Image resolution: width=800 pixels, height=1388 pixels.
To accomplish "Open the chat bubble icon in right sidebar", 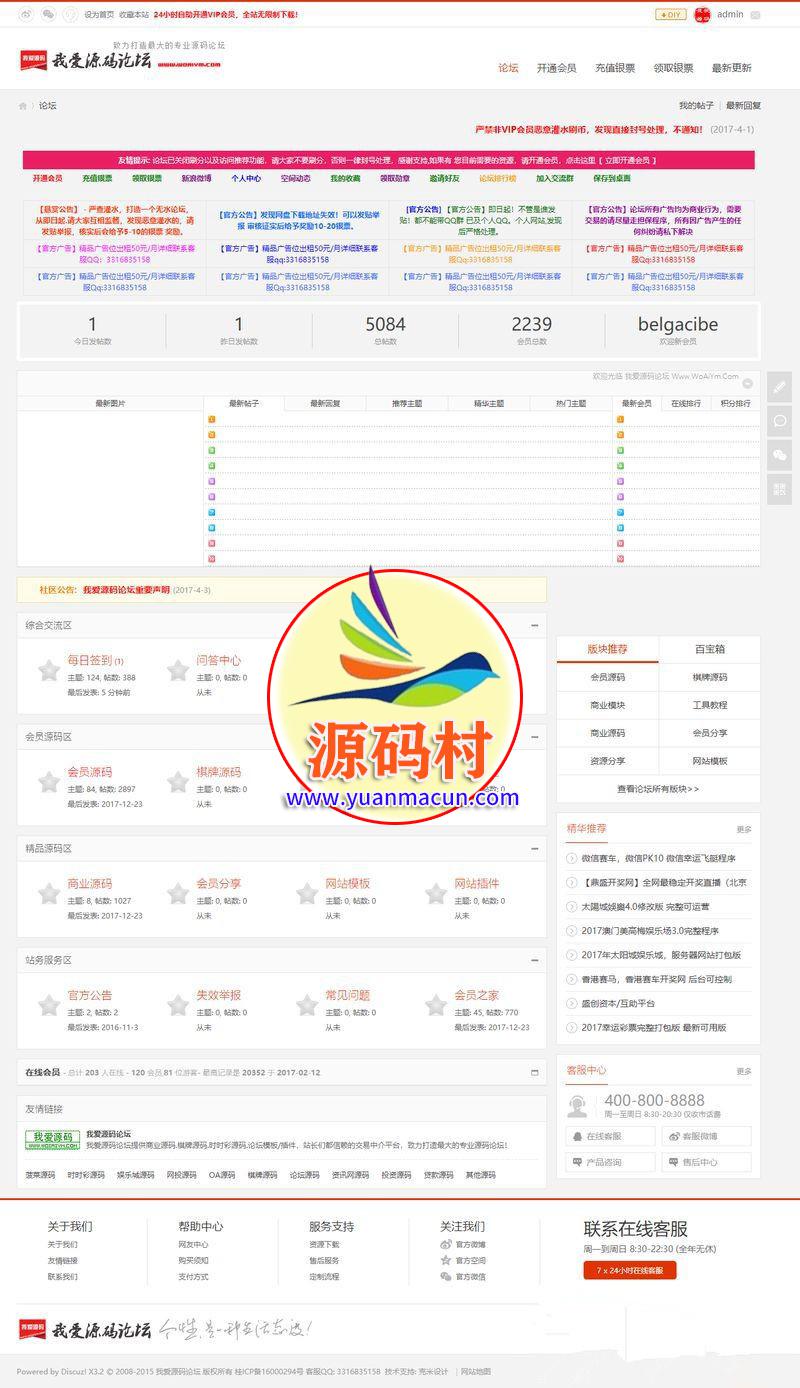I will pos(779,421).
